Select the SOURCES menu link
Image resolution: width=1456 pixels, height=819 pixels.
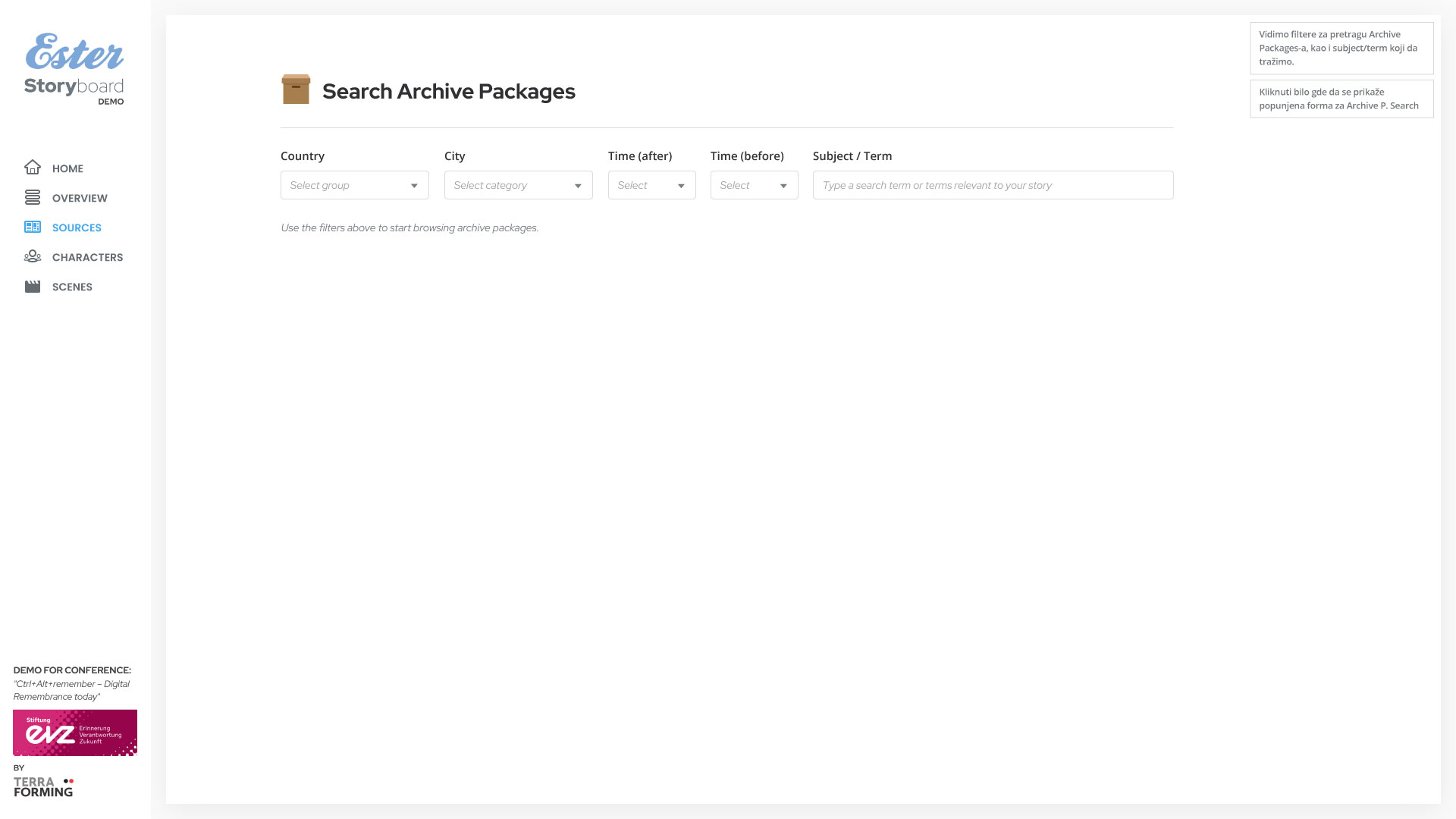(77, 227)
